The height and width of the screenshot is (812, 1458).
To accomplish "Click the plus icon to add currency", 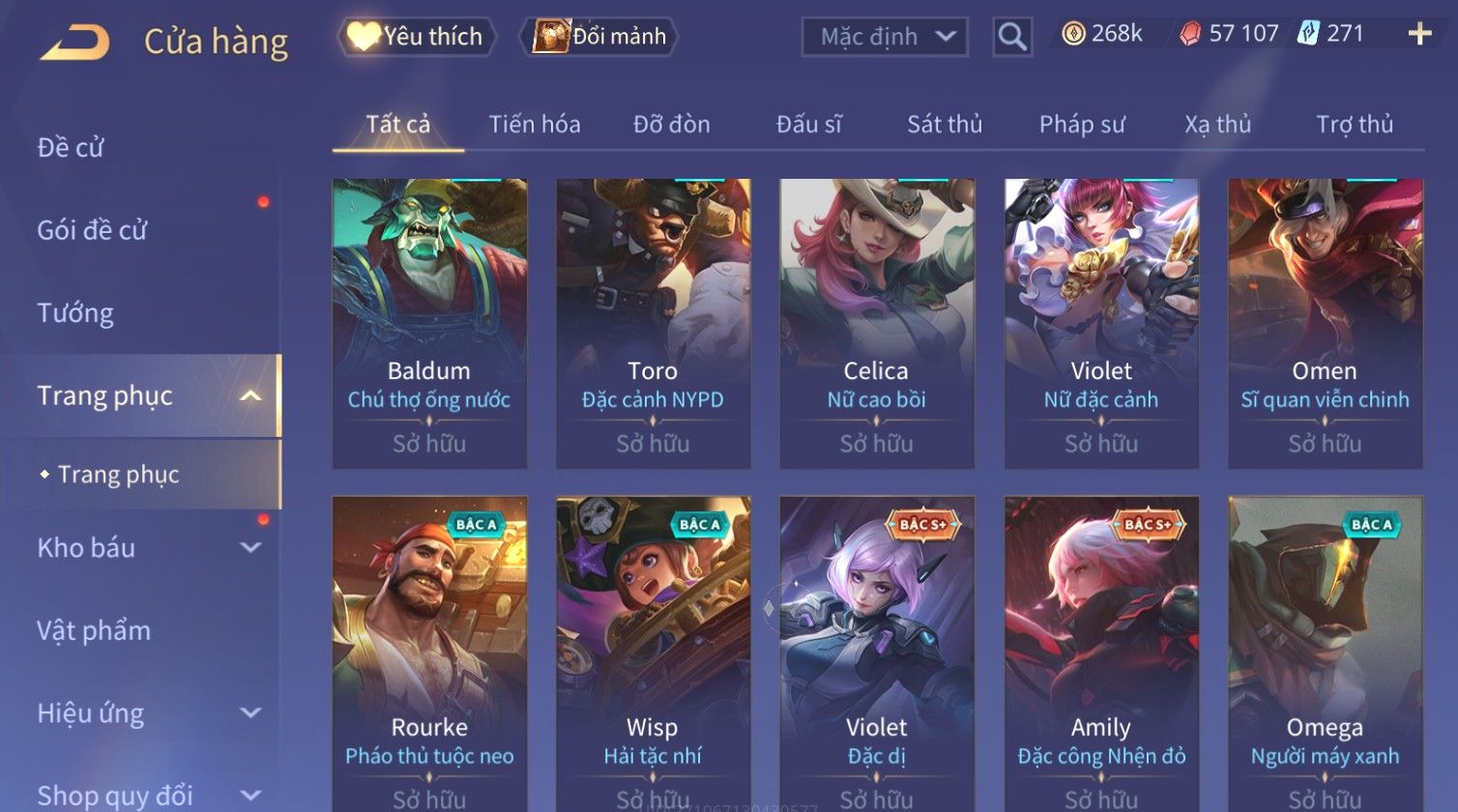I will 1419,35.
